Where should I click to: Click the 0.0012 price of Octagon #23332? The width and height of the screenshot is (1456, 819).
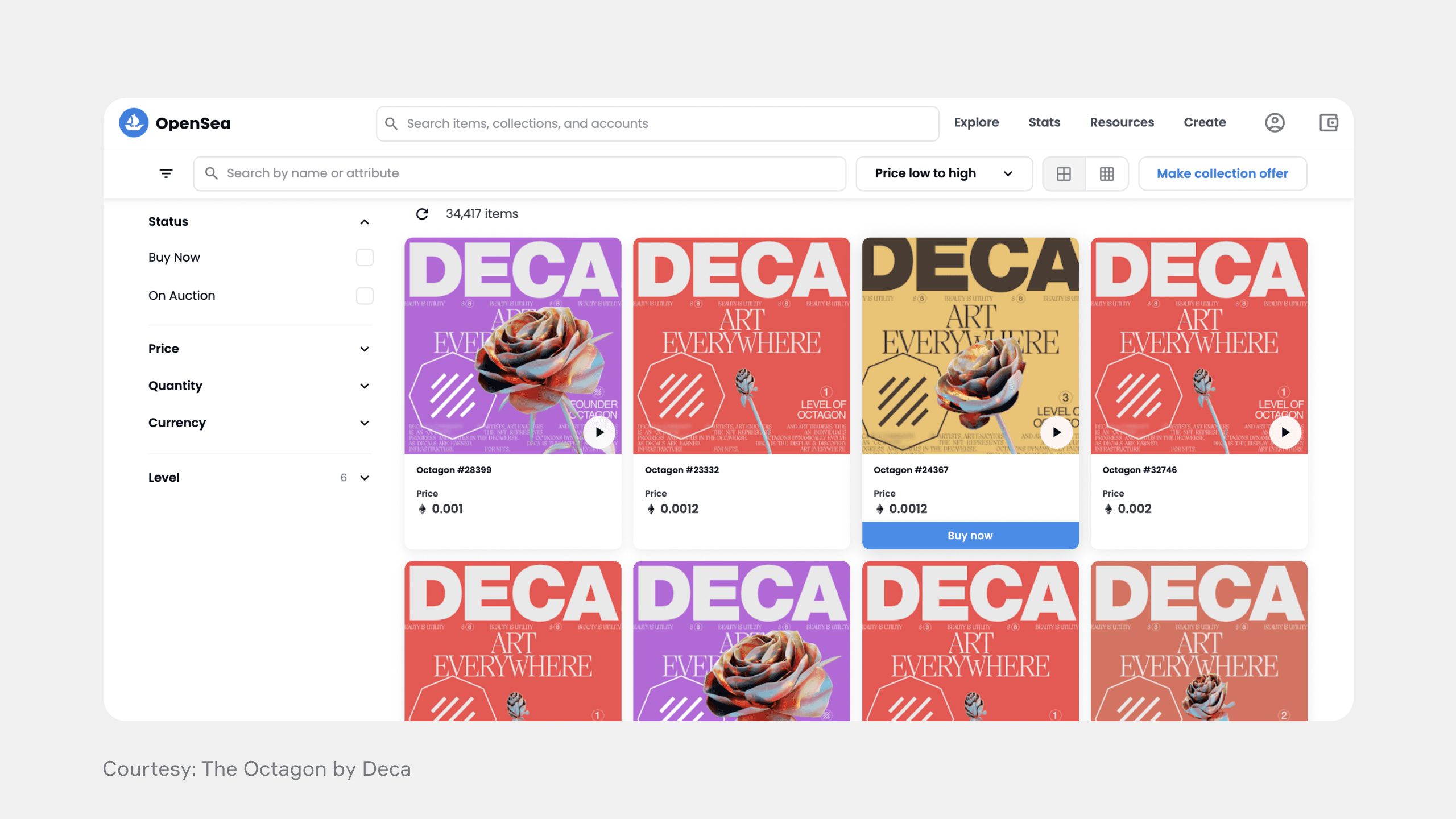[679, 509]
